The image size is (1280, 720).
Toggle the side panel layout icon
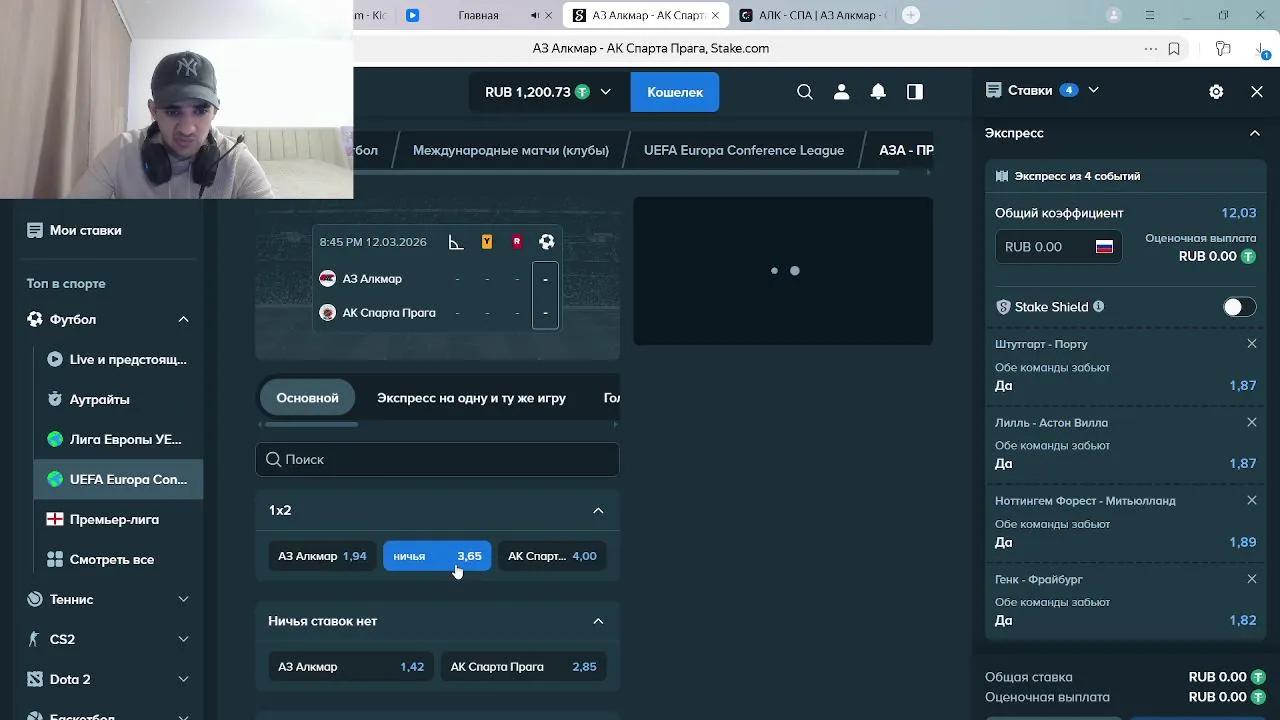tap(915, 92)
